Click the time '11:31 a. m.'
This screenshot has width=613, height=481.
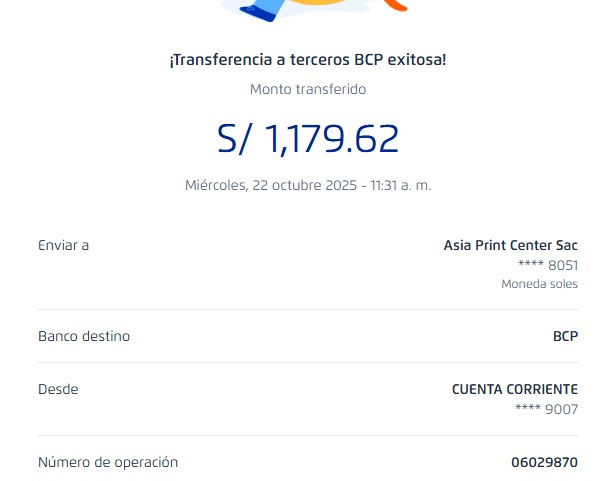[401, 185]
